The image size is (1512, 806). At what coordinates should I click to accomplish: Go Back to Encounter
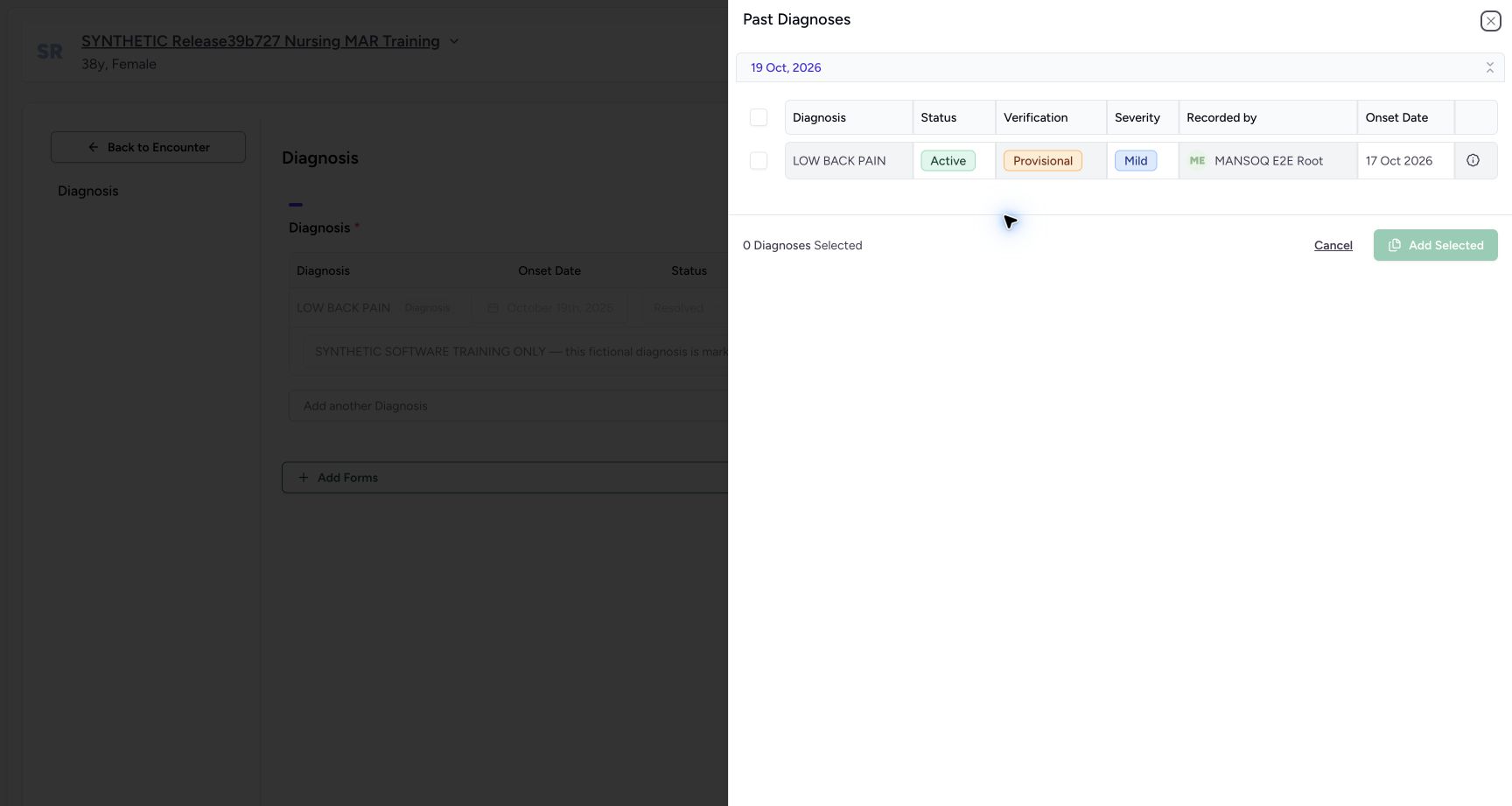point(148,147)
